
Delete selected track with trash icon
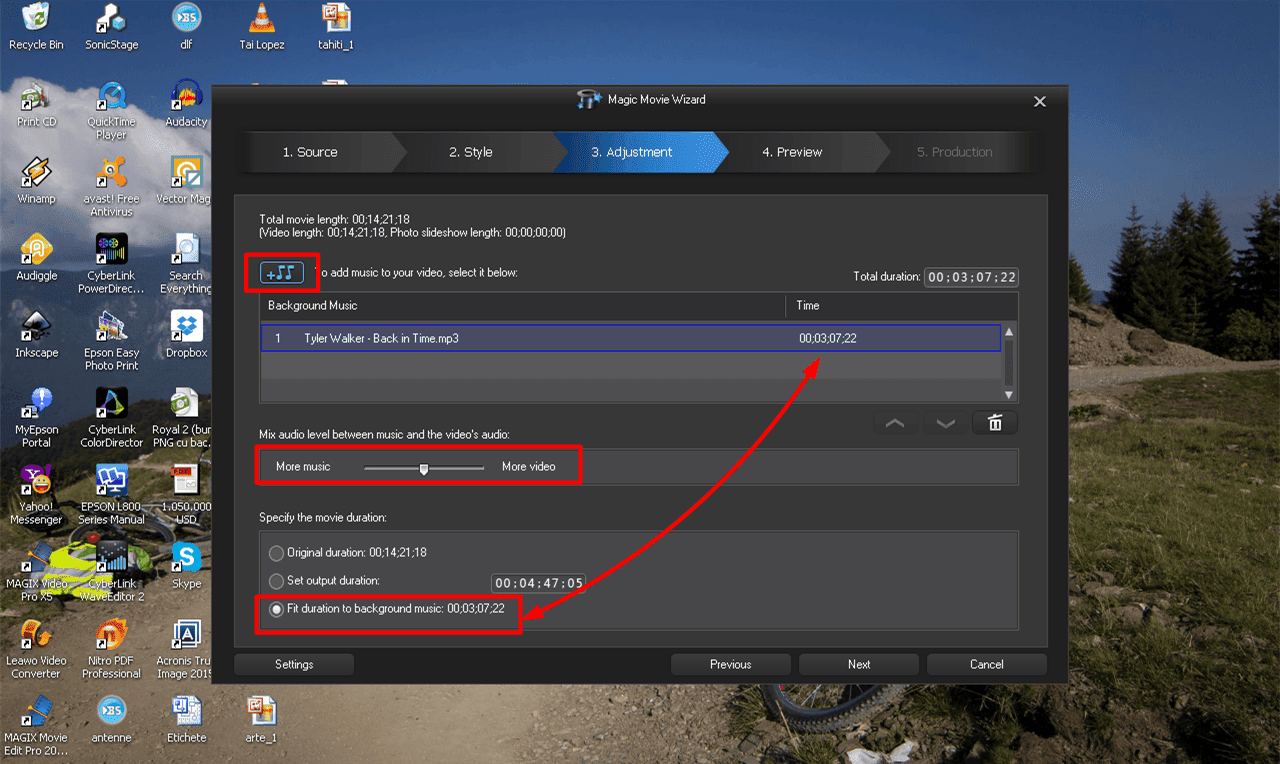point(995,423)
